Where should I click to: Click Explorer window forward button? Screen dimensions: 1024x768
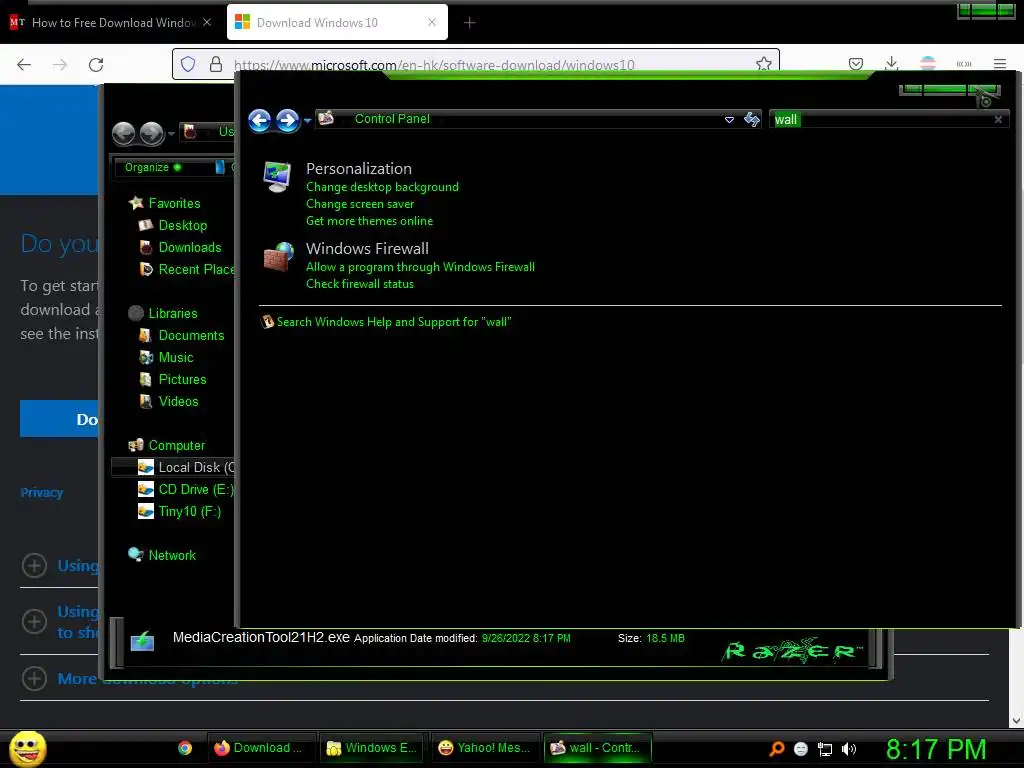(152, 133)
